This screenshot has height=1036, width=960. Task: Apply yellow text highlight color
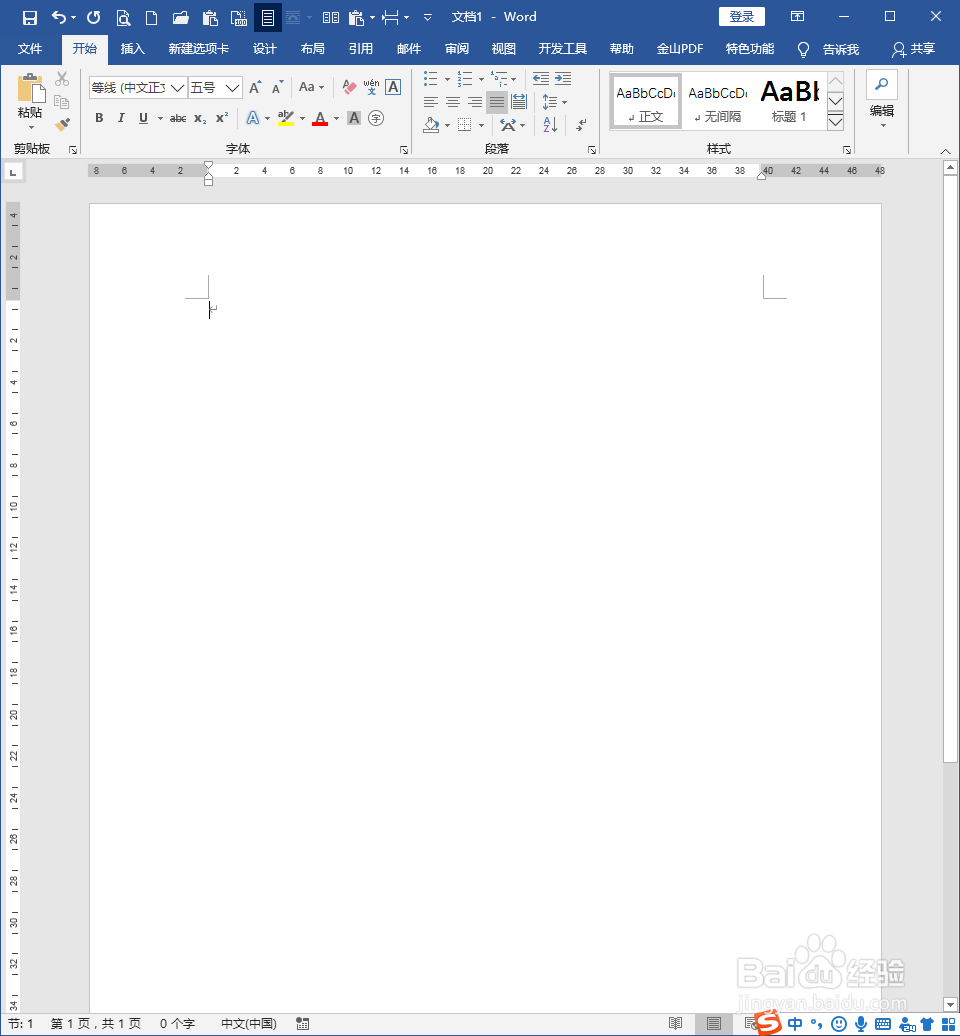[285, 118]
